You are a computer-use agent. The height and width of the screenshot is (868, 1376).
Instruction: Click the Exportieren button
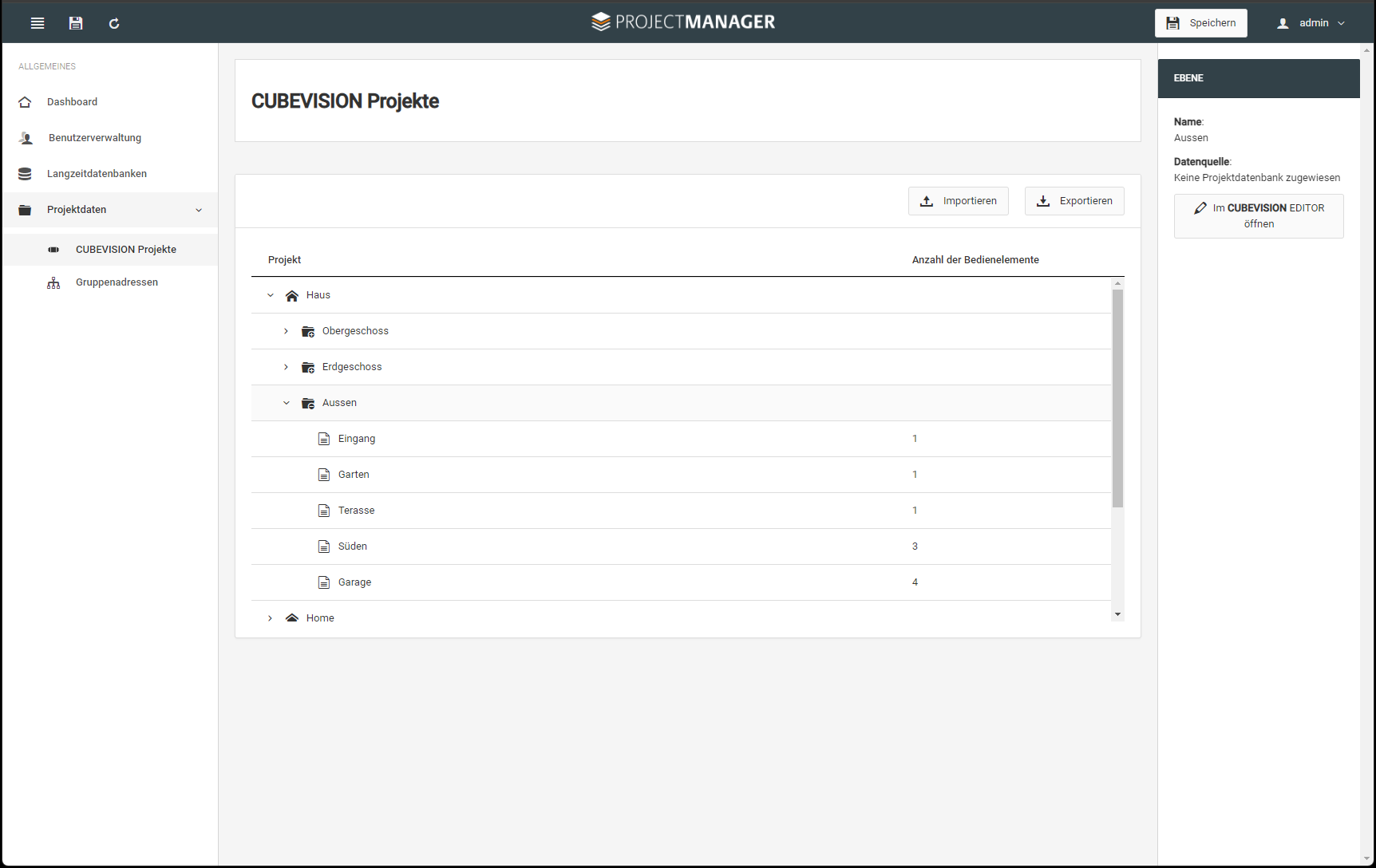click(1074, 201)
